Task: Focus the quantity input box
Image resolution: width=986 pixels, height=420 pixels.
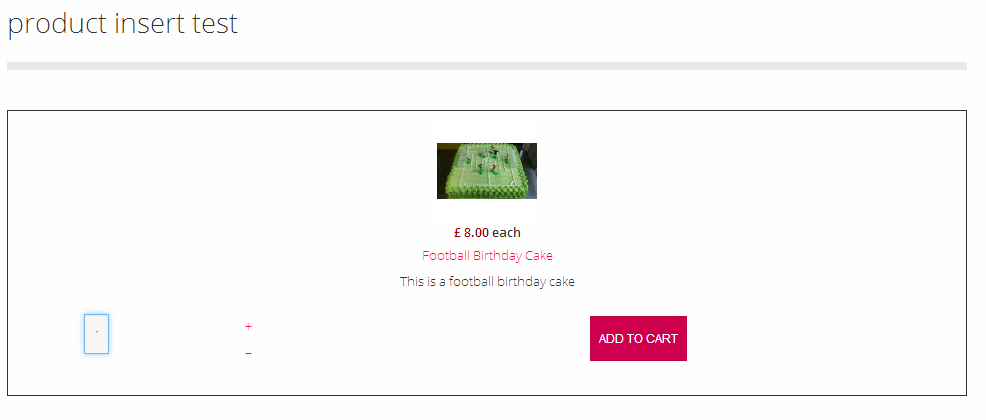Action: coord(97,334)
